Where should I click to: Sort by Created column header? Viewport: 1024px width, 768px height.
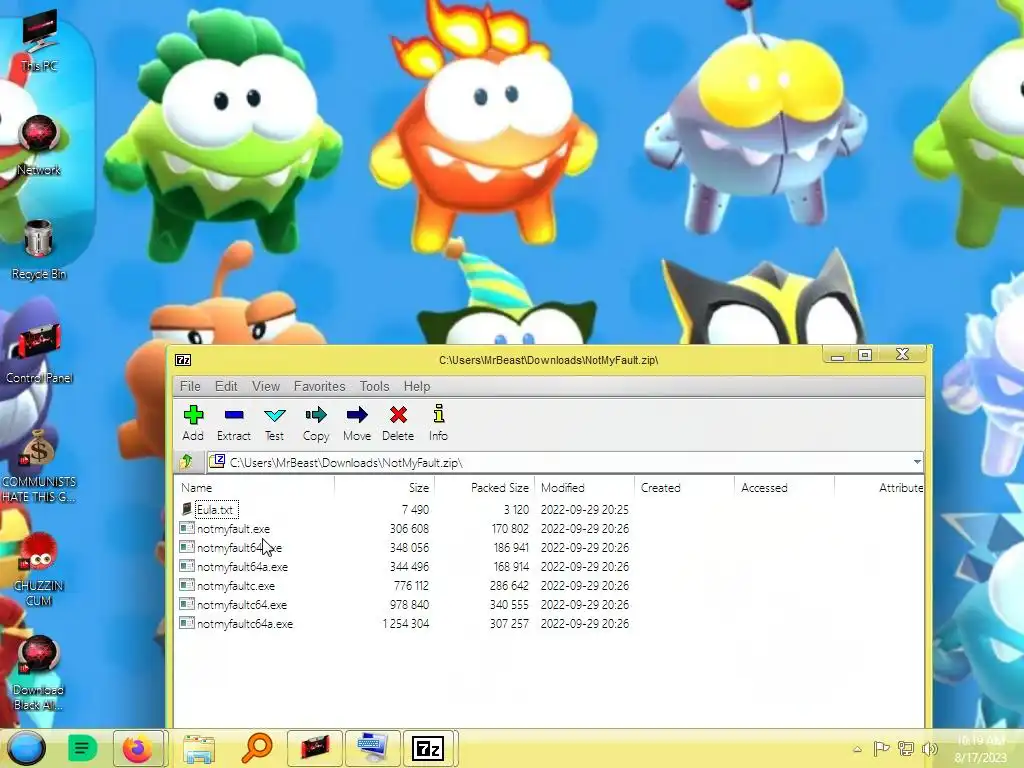tap(684, 487)
